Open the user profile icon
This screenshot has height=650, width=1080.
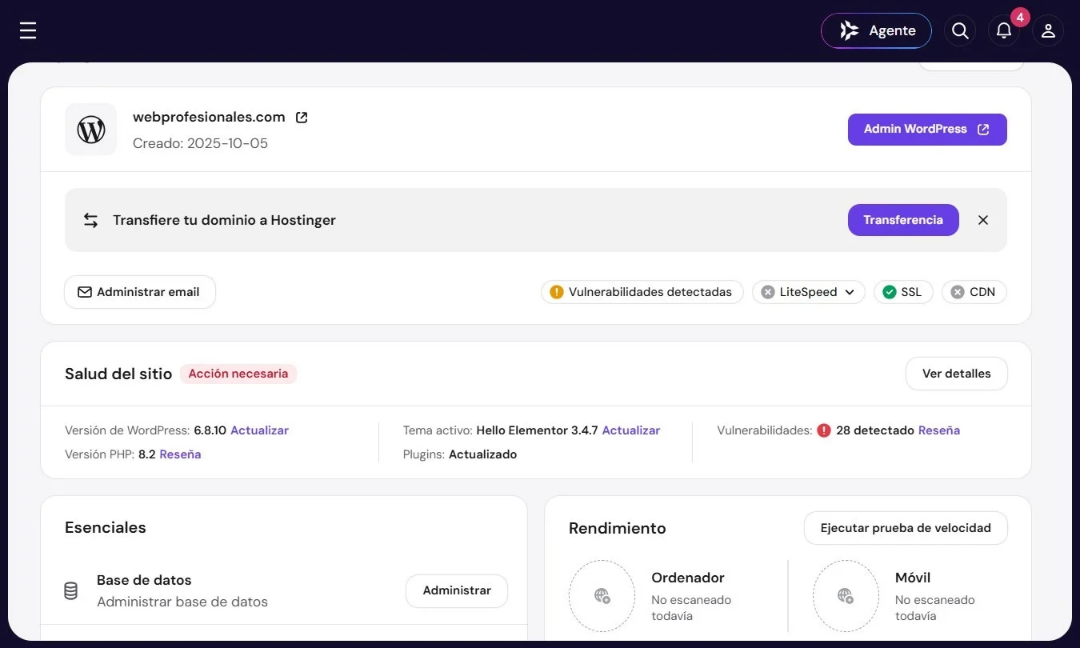[1048, 30]
